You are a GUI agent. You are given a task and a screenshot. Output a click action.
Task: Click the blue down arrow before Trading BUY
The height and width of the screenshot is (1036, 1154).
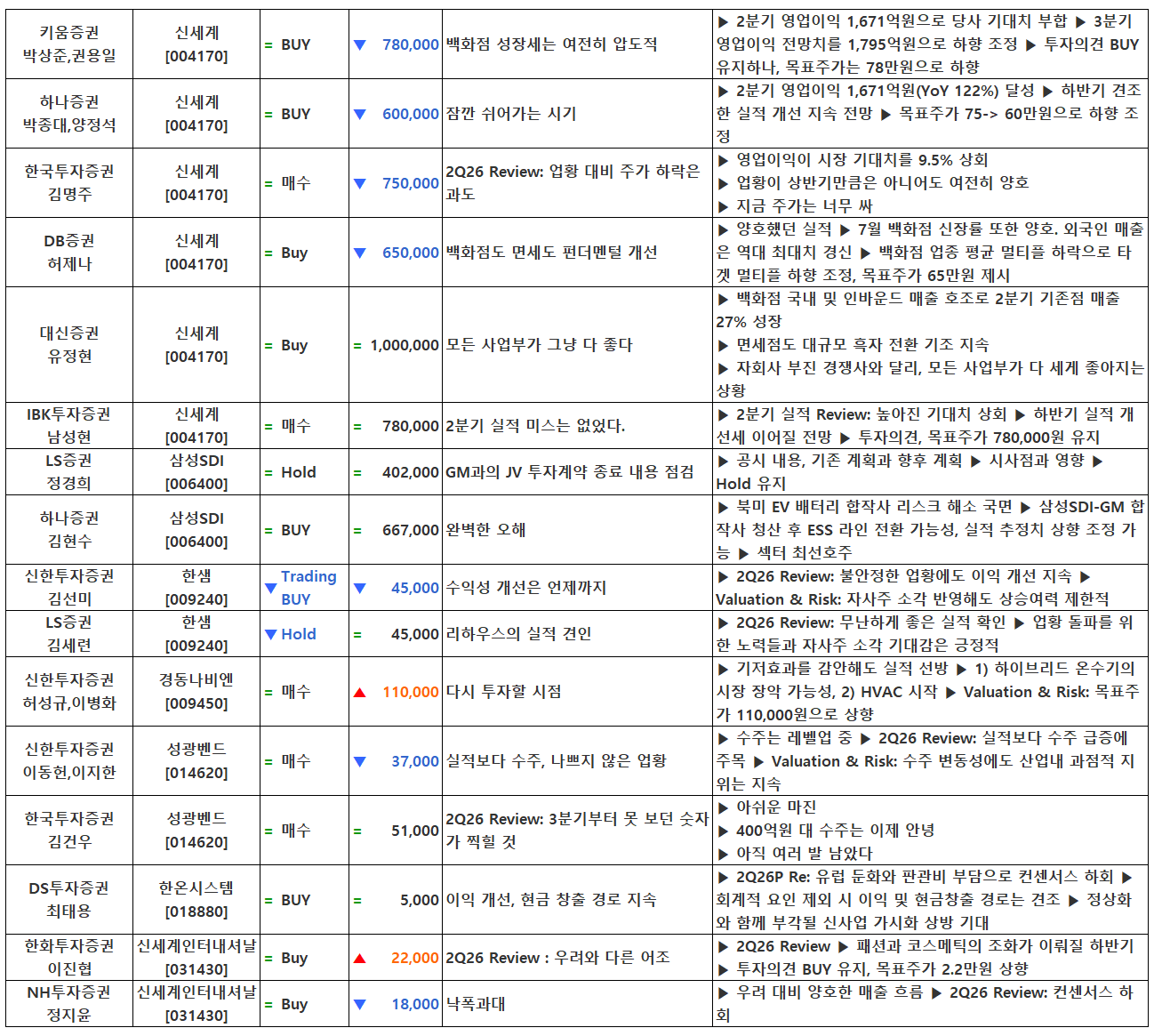(x=271, y=588)
